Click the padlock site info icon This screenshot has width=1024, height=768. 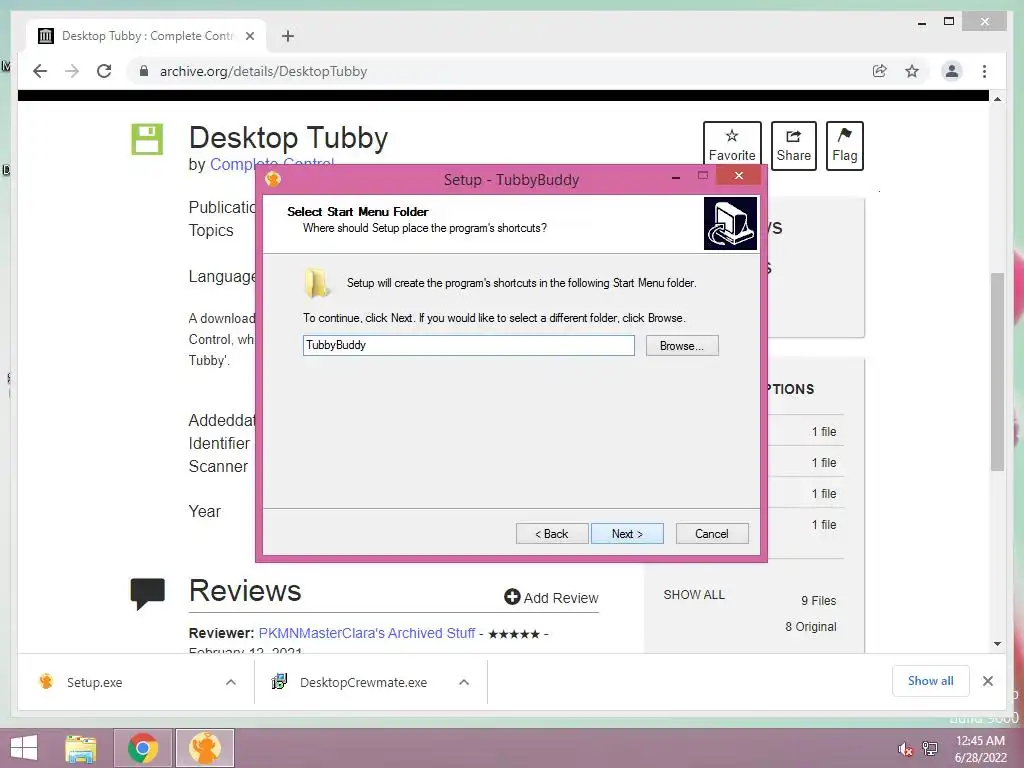click(x=144, y=71)
